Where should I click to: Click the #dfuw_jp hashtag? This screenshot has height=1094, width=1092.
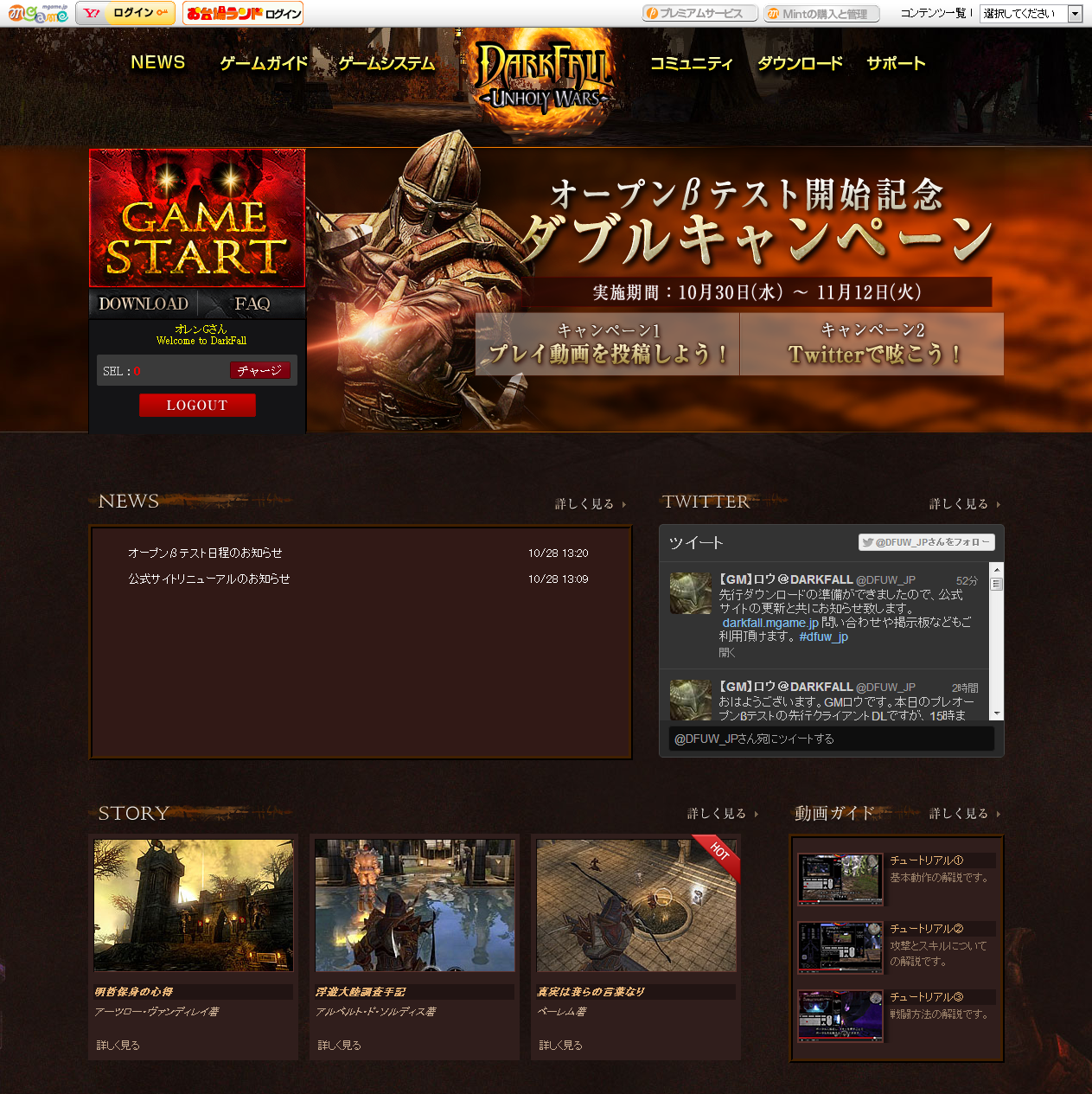tap(823, 637)
